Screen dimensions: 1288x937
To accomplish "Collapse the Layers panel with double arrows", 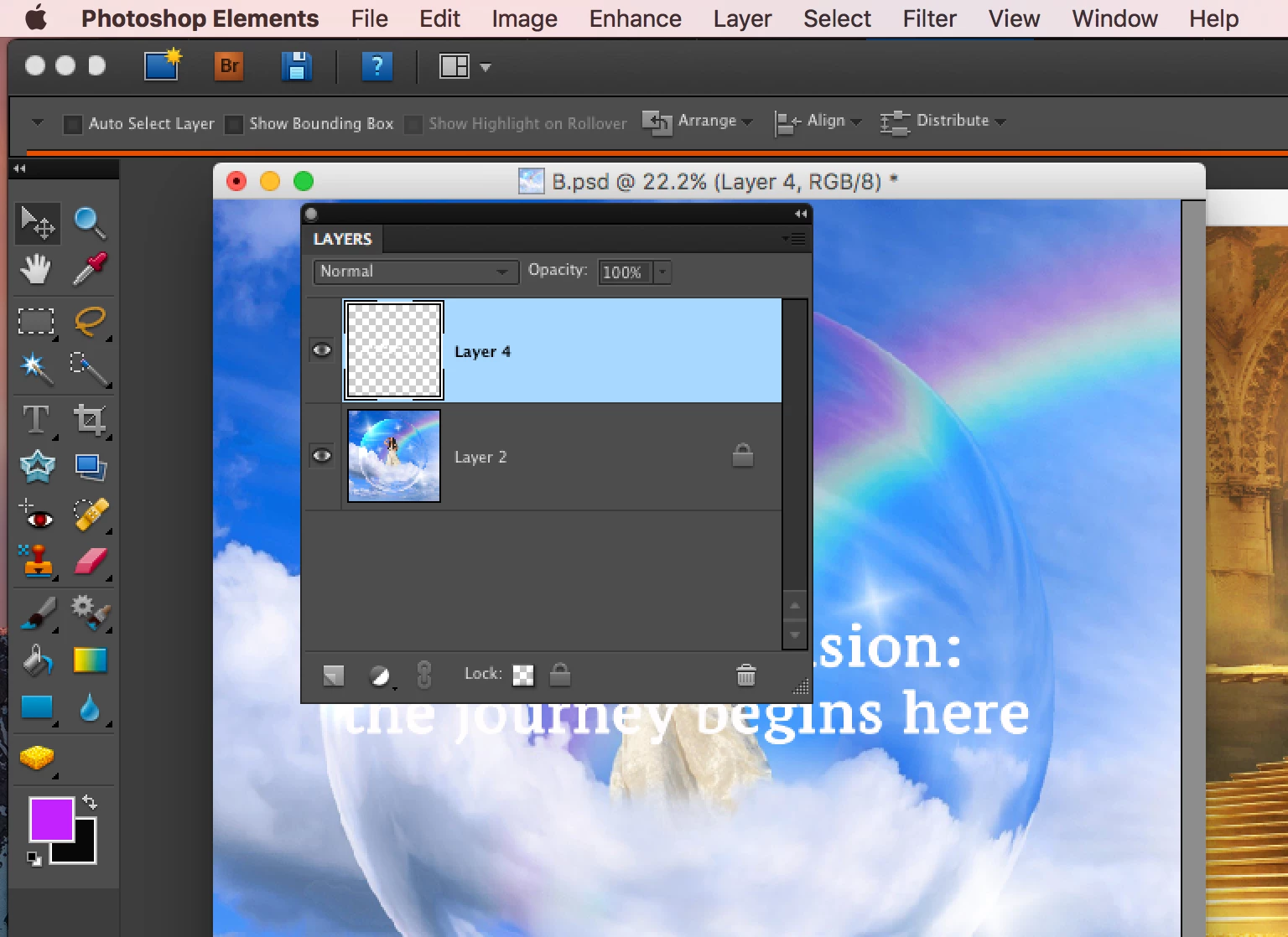I will coord(800,214).
